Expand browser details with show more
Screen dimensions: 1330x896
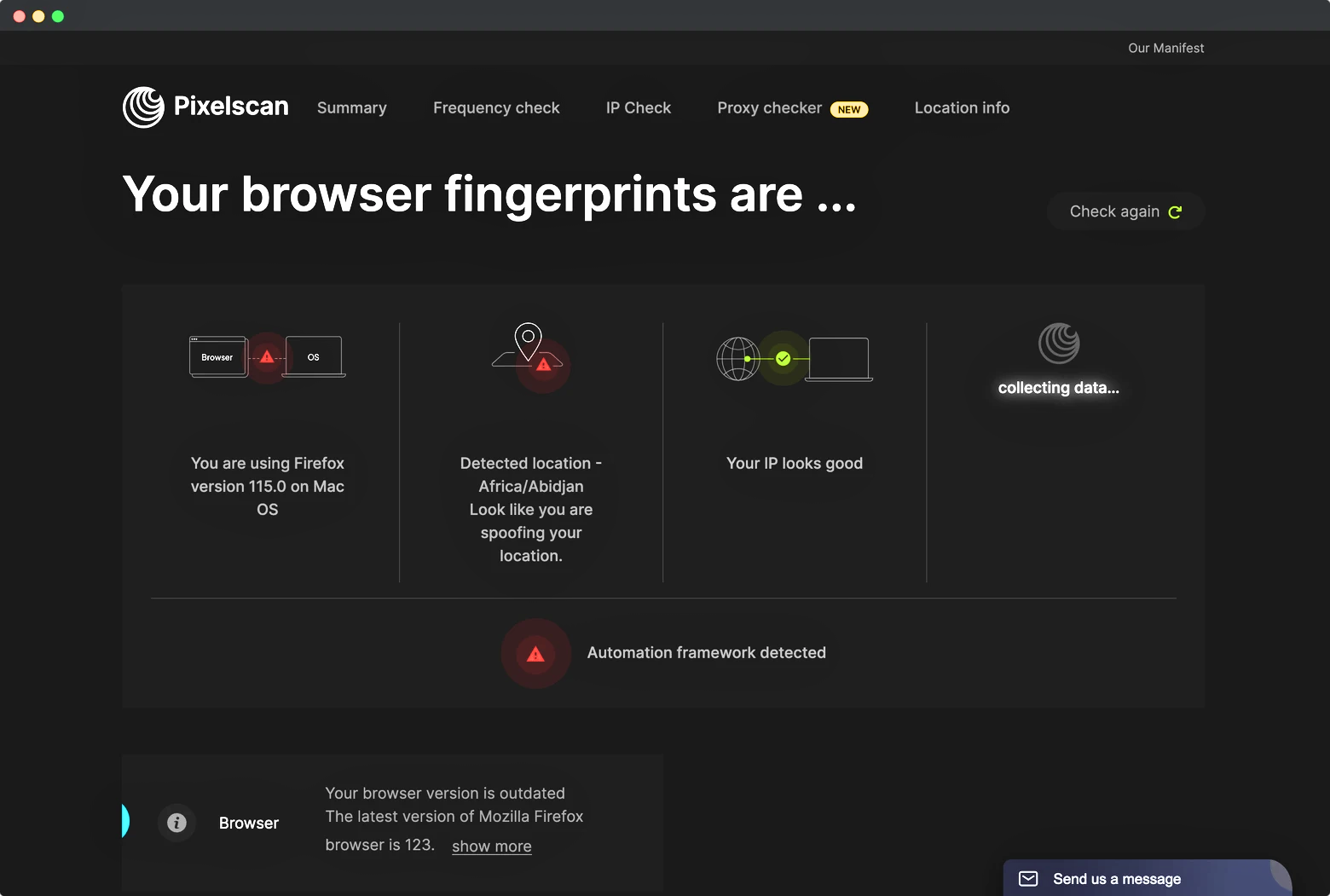491,847
